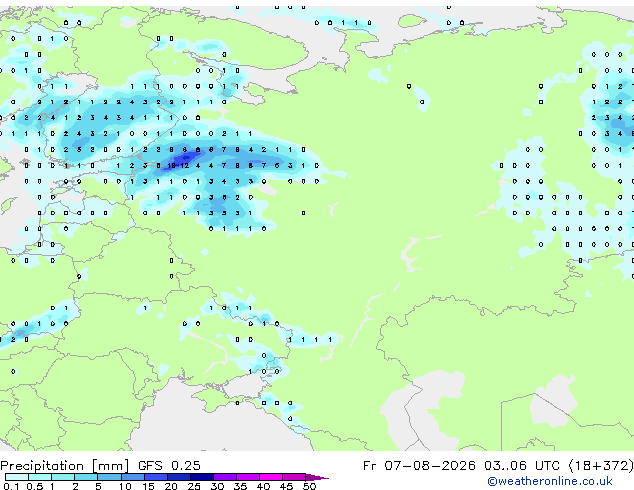Click the 0.1–0.5 mm legend swatch
634x490 pixels.
[x=17, y=477]
